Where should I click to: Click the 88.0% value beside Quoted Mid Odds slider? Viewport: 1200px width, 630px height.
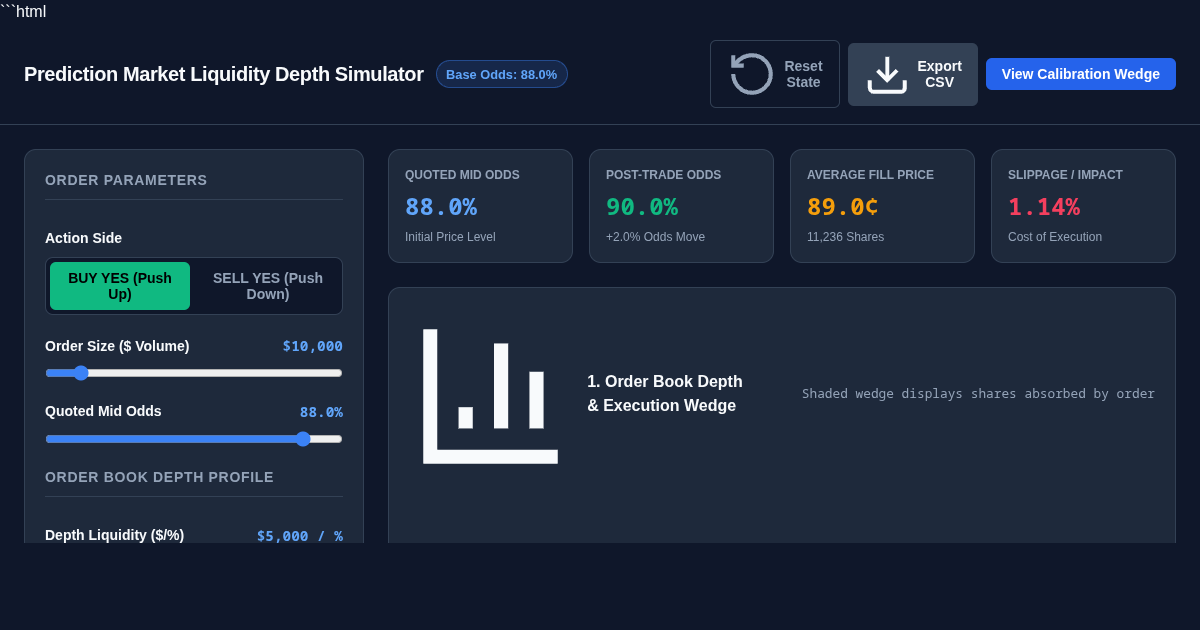click(x=321, y=412)
